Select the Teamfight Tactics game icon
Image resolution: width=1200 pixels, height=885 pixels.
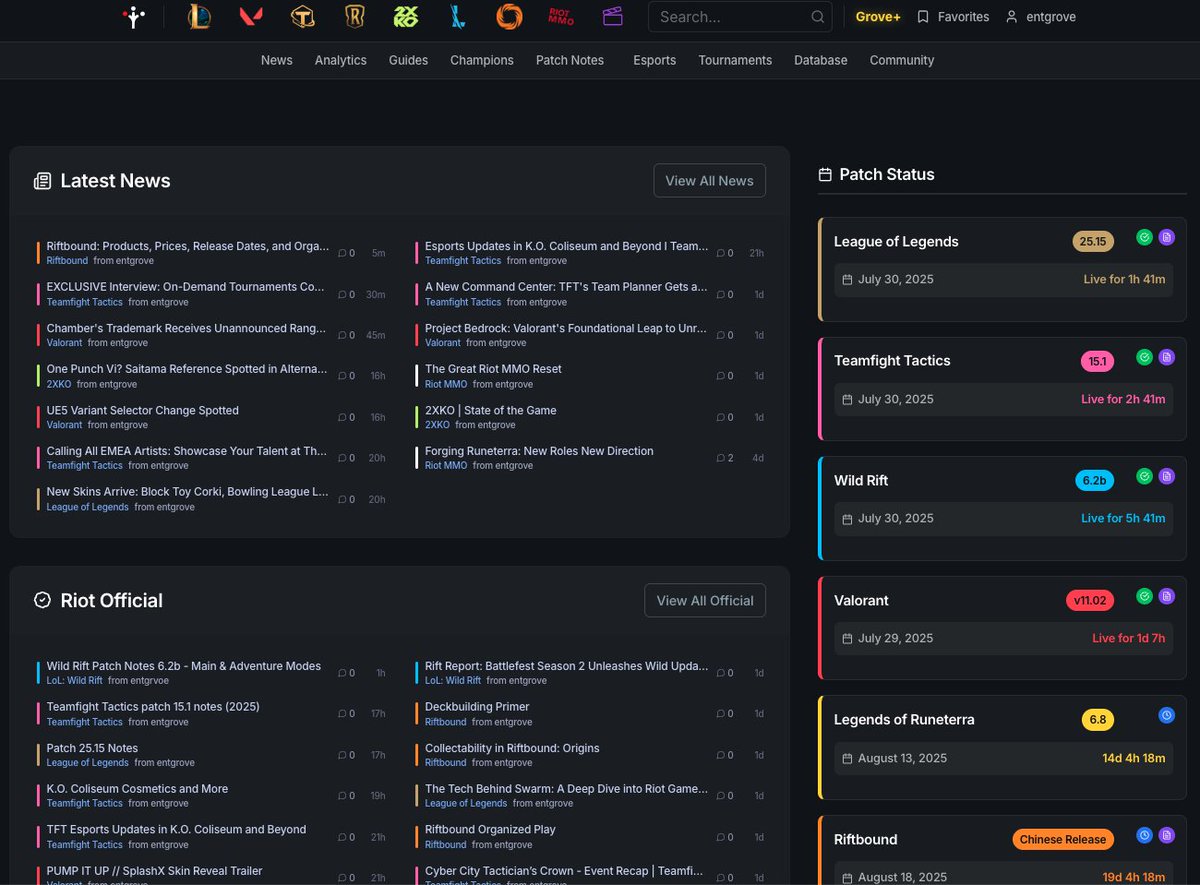coord(303,17)
